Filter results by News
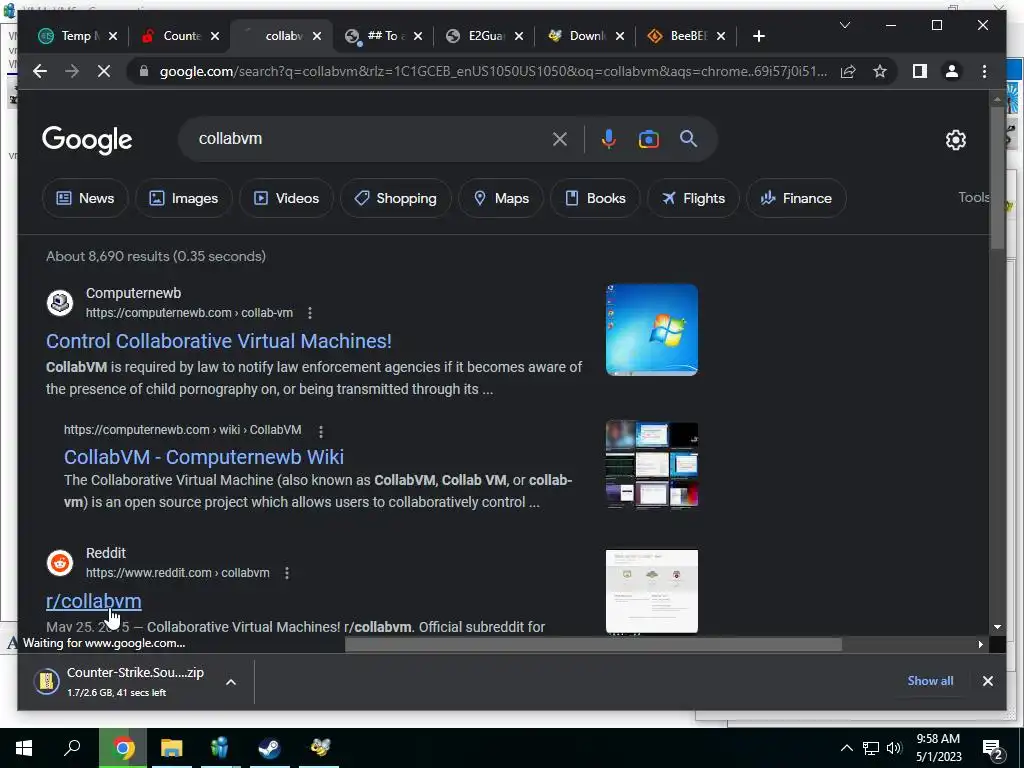This screenshot has height=768, width=1024. pyautogui.click(x=85, y=198)
